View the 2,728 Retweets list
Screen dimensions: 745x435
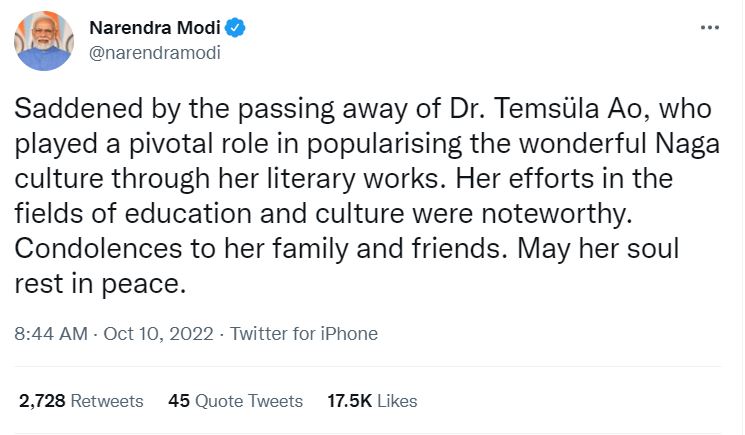pyautogui.click(x=81, y=401)
